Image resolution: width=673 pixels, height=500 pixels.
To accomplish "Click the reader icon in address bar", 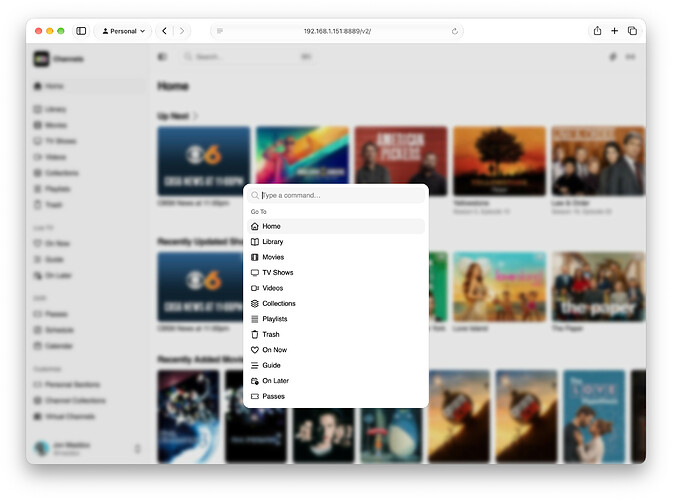I will tap(220, 31).
